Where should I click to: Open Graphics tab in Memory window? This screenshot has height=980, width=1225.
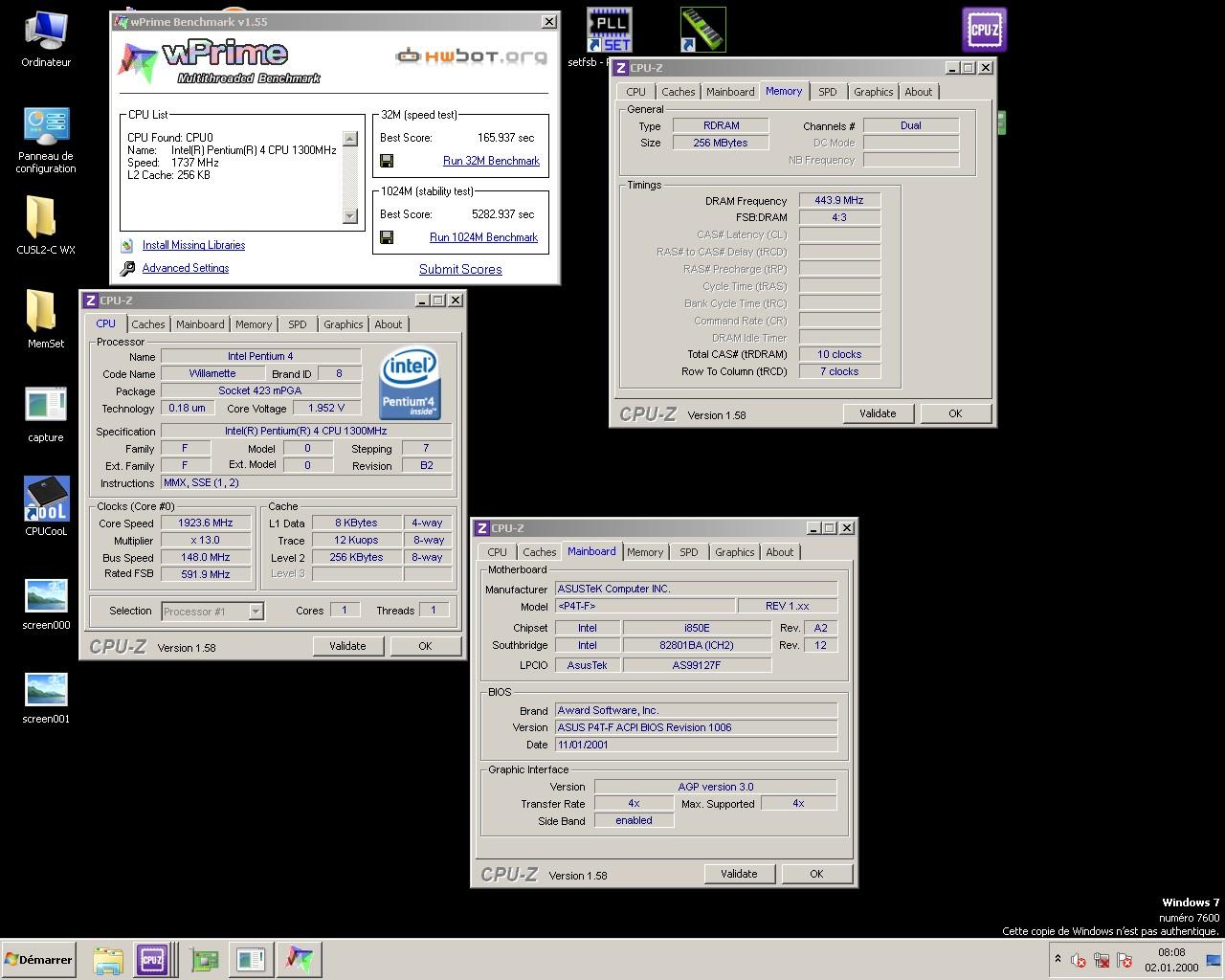coord(874,92)
